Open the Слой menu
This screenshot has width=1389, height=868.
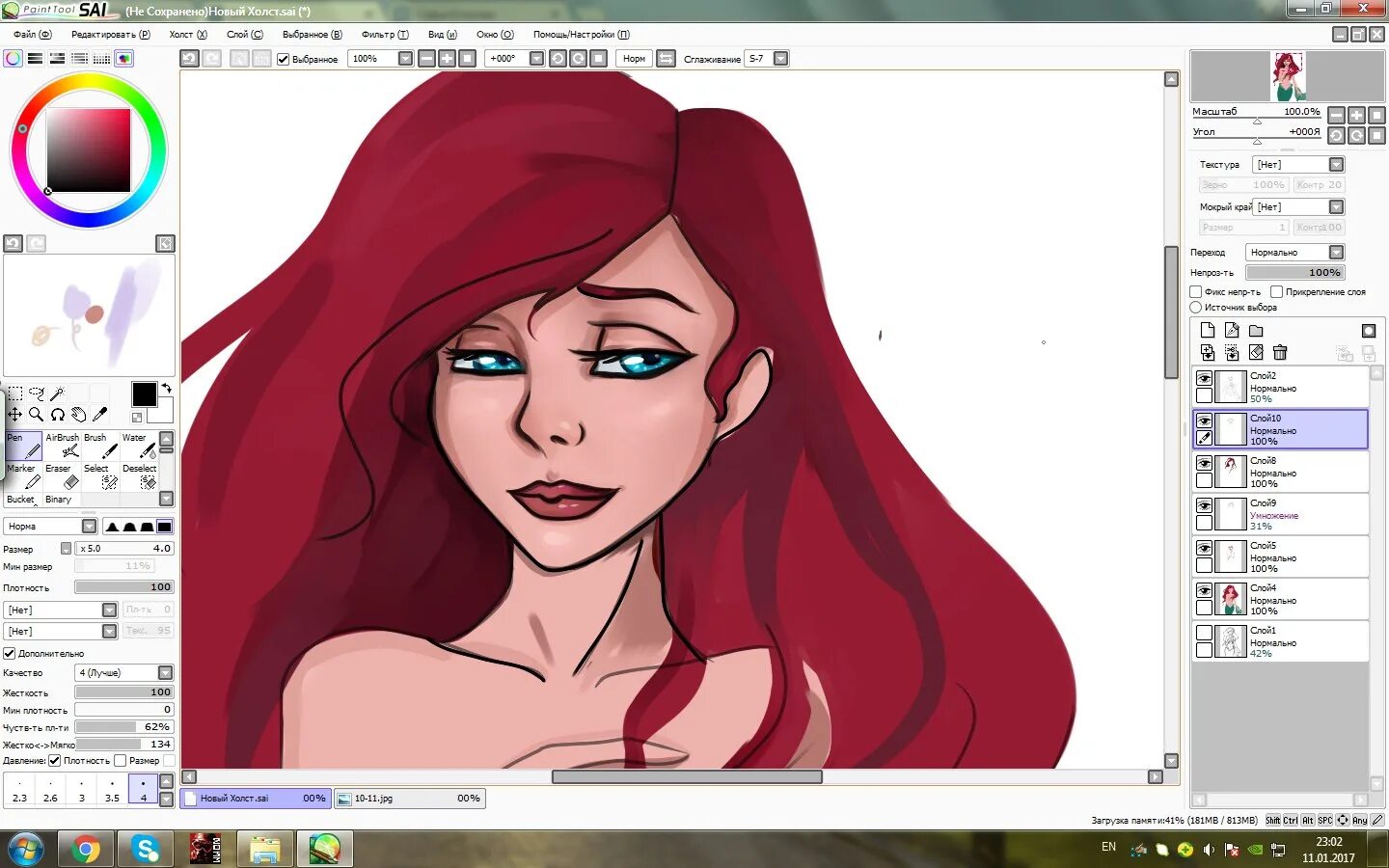245,35
